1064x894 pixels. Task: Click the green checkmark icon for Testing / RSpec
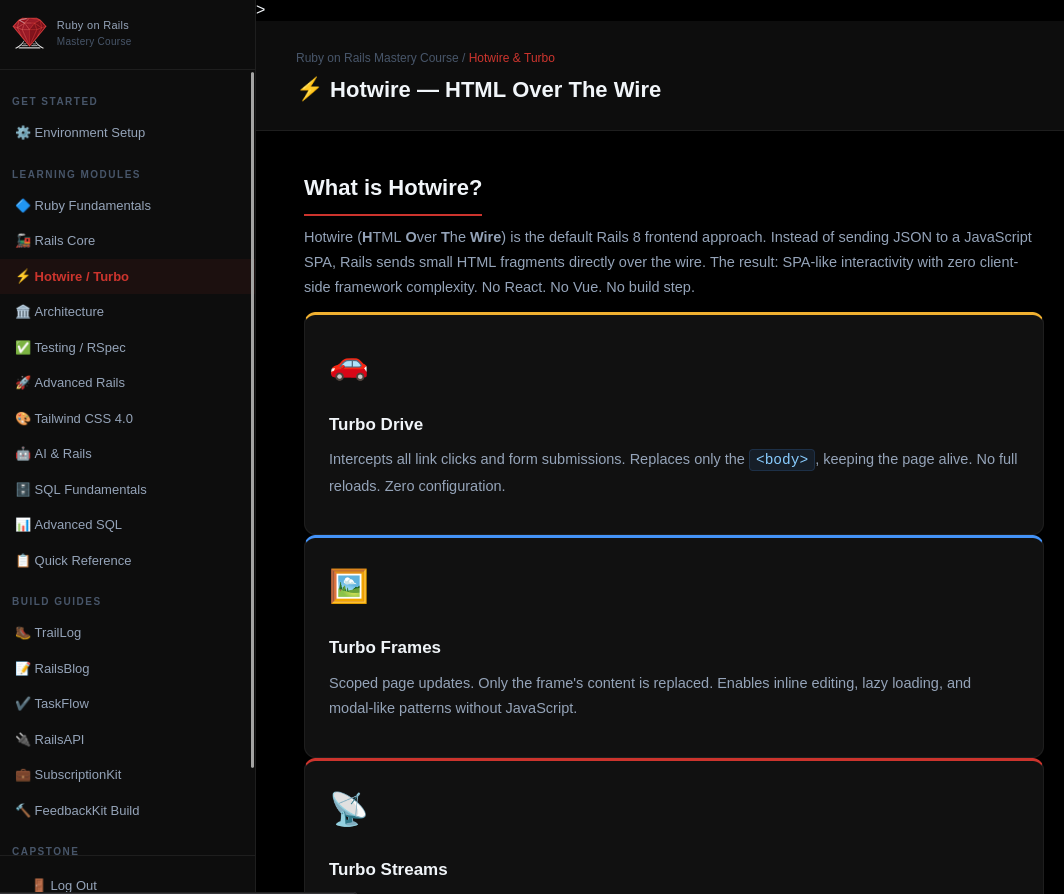coord(23,348)
